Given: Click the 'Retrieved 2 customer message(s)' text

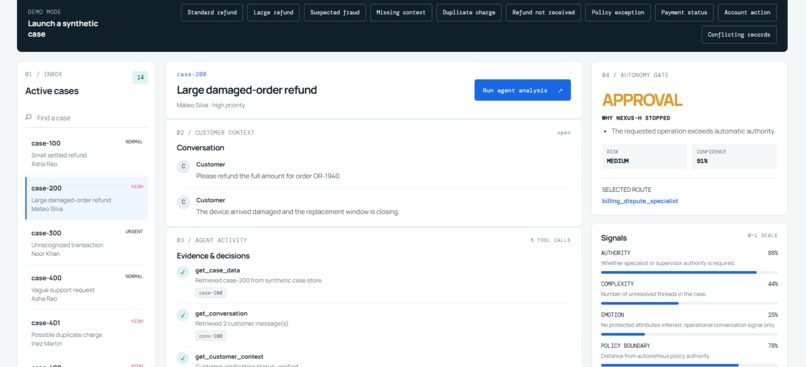Looking at the screenshot, I should [x=243, y=324].
